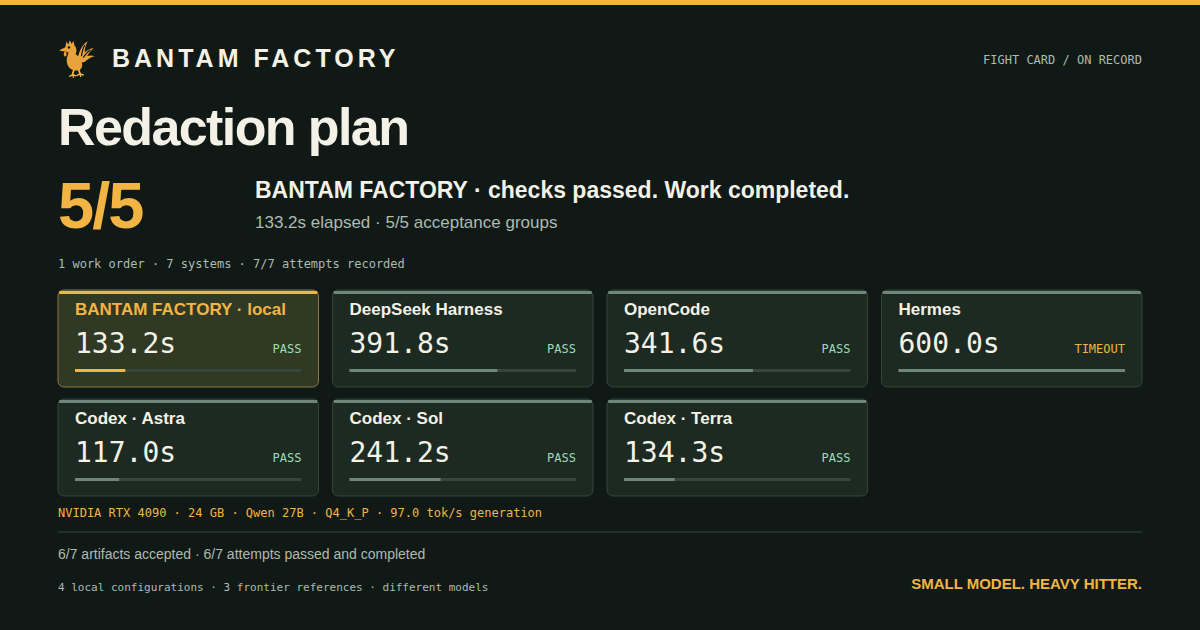The width and height of the screenshot is (1200, 630).
Task: Click the progress bar under Hermes 600.0s
Action: (1011, 370)
